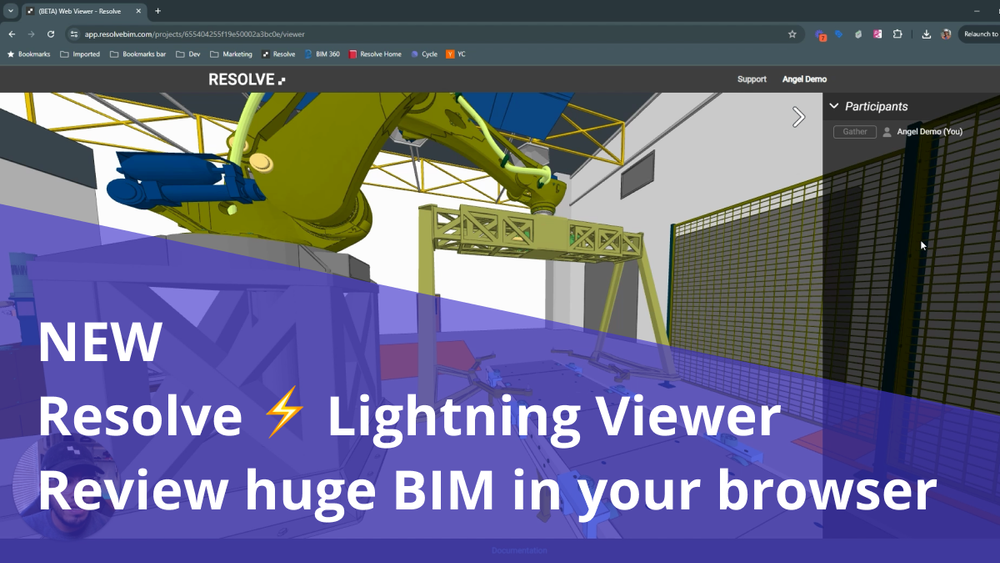The image size is (1000, 563).
Task: Click the address bar URL field
Action: point(400,34)
